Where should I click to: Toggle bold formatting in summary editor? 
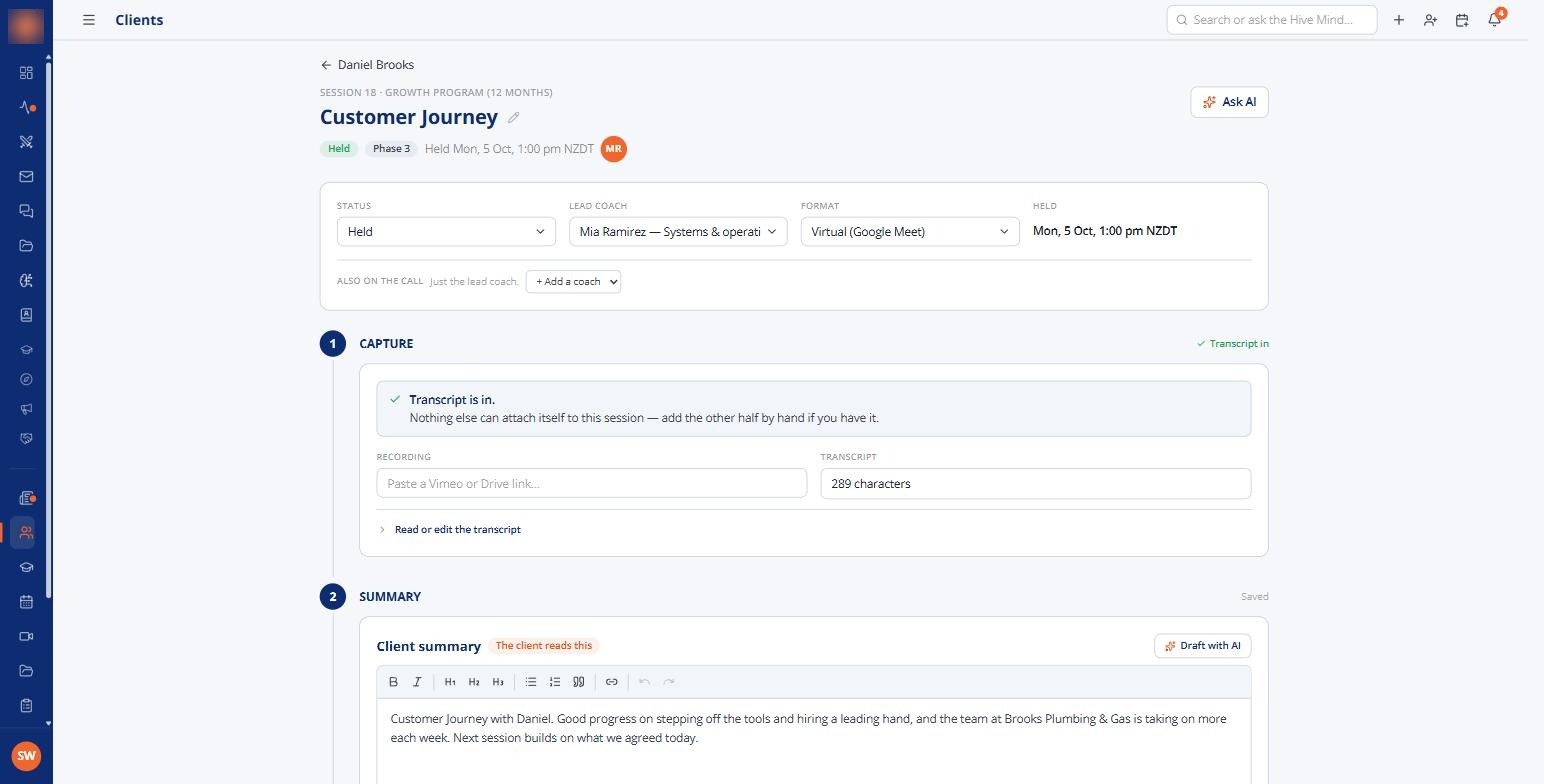[393, 682]
